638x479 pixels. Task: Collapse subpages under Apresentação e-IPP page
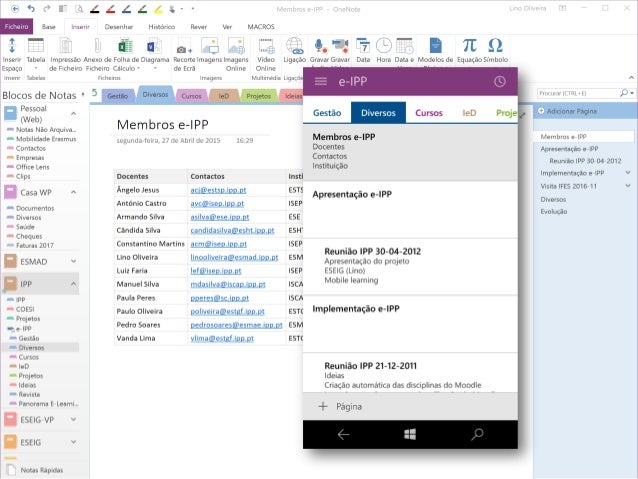click(628, 148)
